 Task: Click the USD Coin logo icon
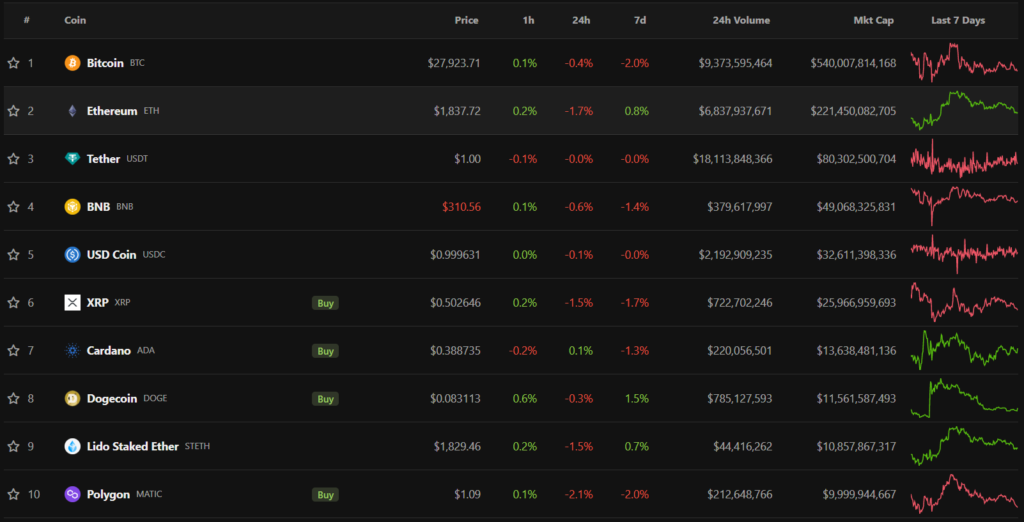click(x=72, y=255)
